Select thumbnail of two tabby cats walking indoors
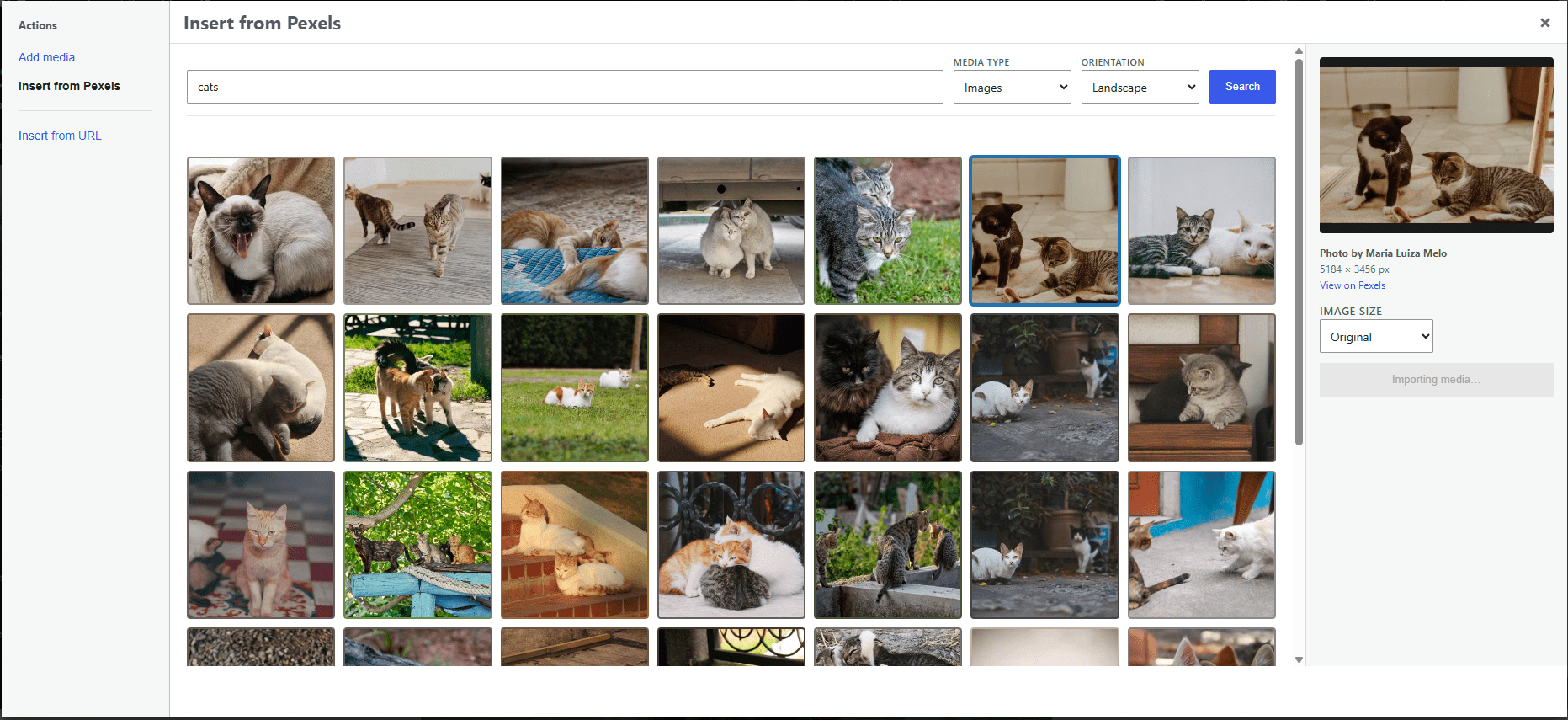The image size is (1568, 720). 417,231
